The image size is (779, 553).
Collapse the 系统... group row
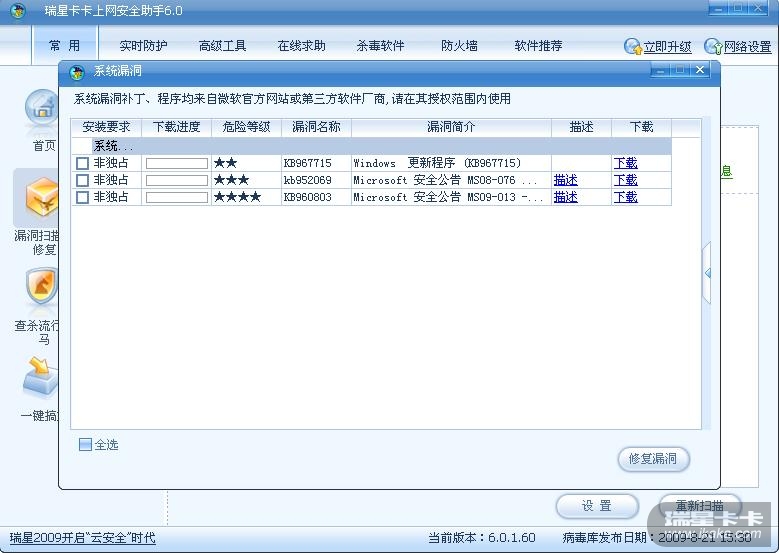(372, 146)
